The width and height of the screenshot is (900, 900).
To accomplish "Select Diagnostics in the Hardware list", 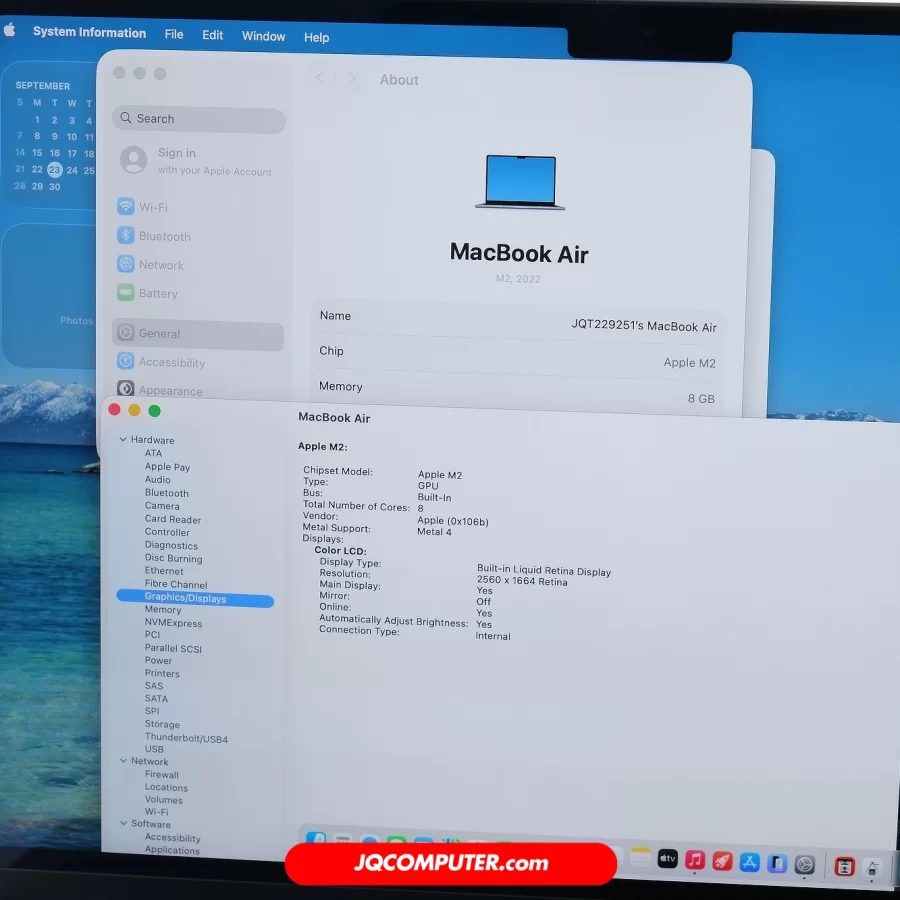I will click(171, 545).
